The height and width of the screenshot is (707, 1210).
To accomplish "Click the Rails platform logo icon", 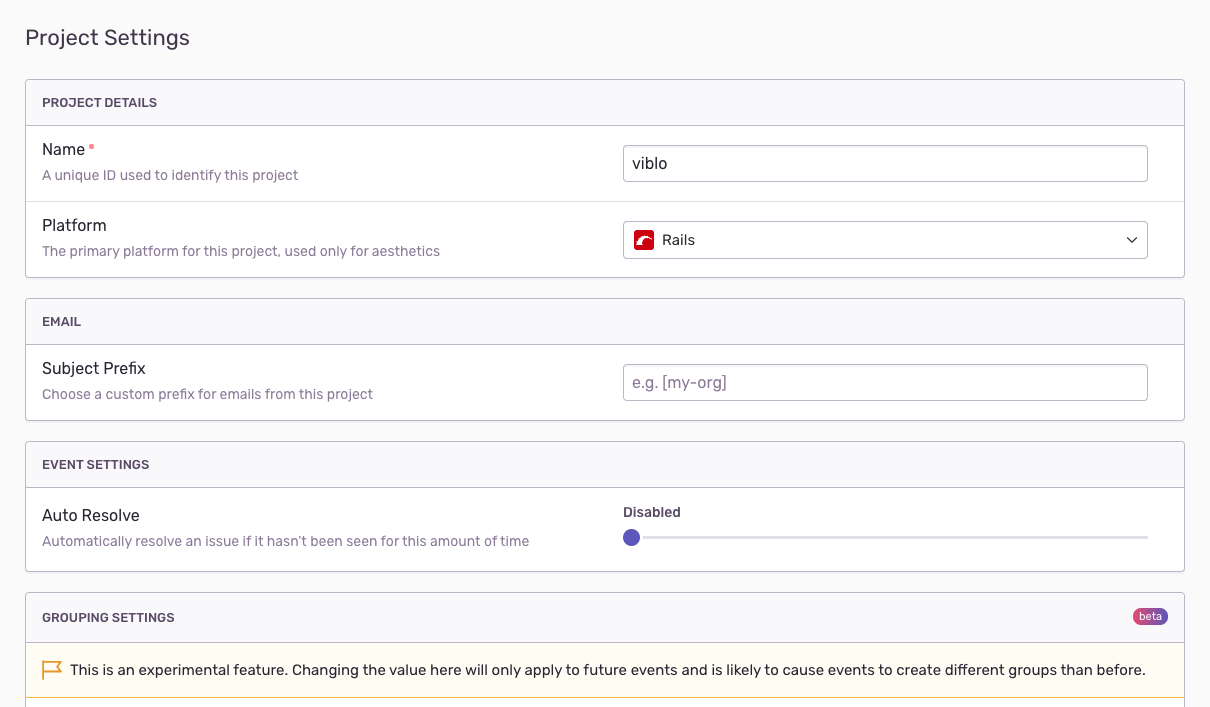I will (644, 240).
